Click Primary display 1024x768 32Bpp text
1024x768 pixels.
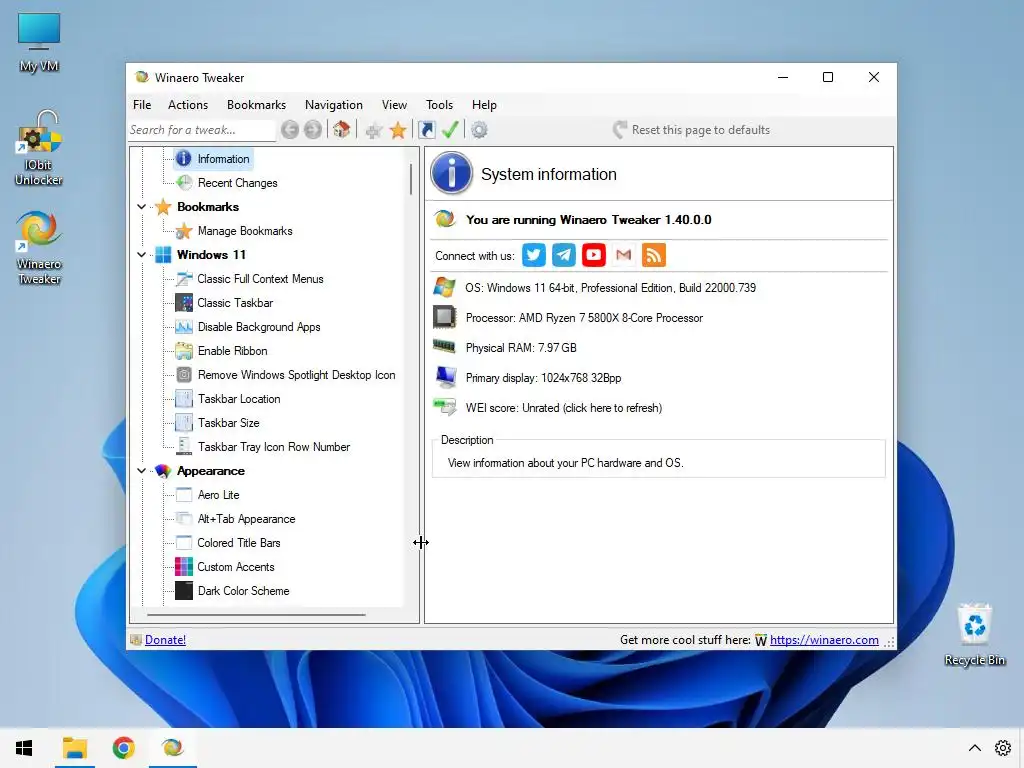[x=543, y=378]
